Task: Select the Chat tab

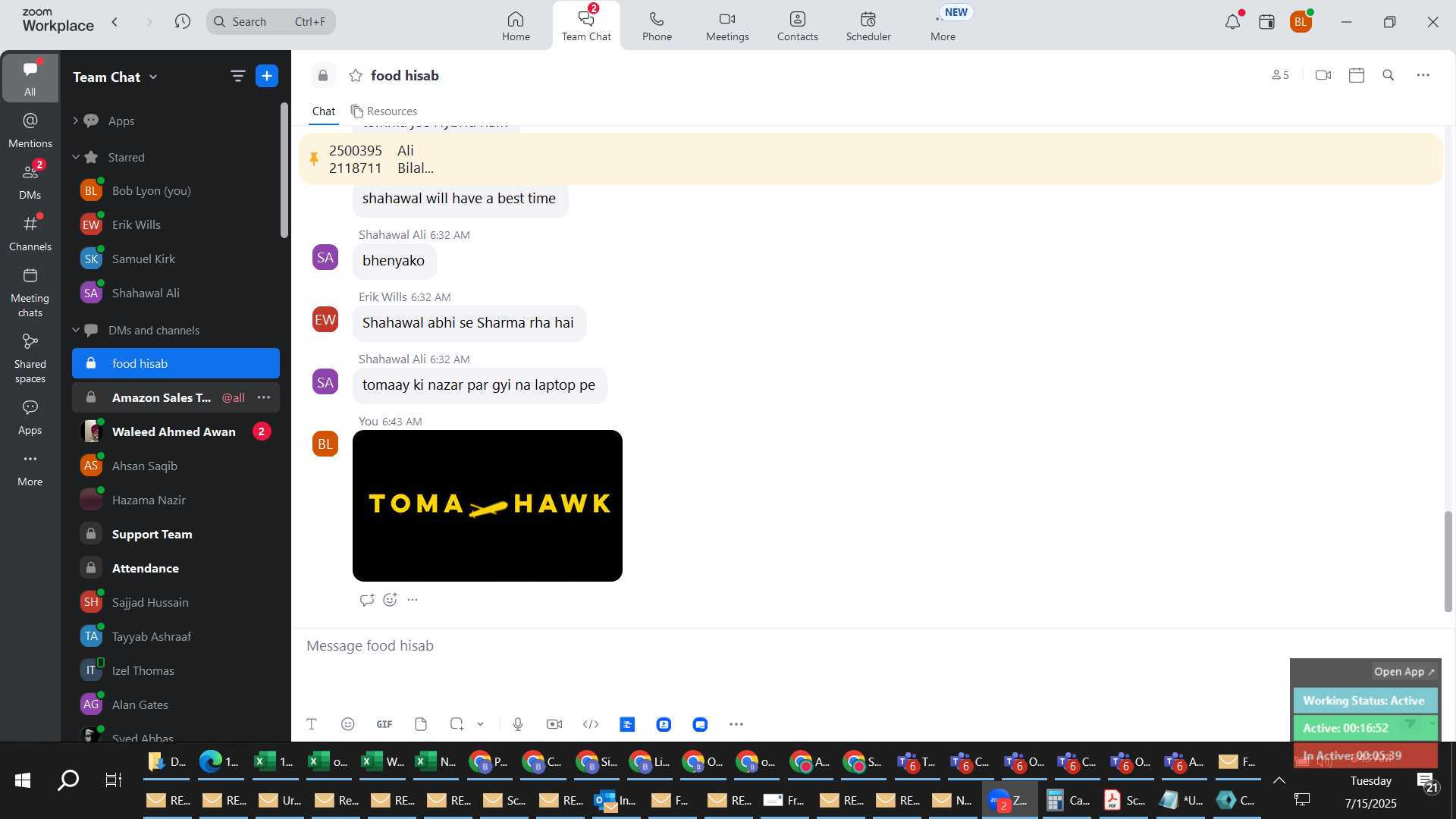Action: (x=324, y=111)
